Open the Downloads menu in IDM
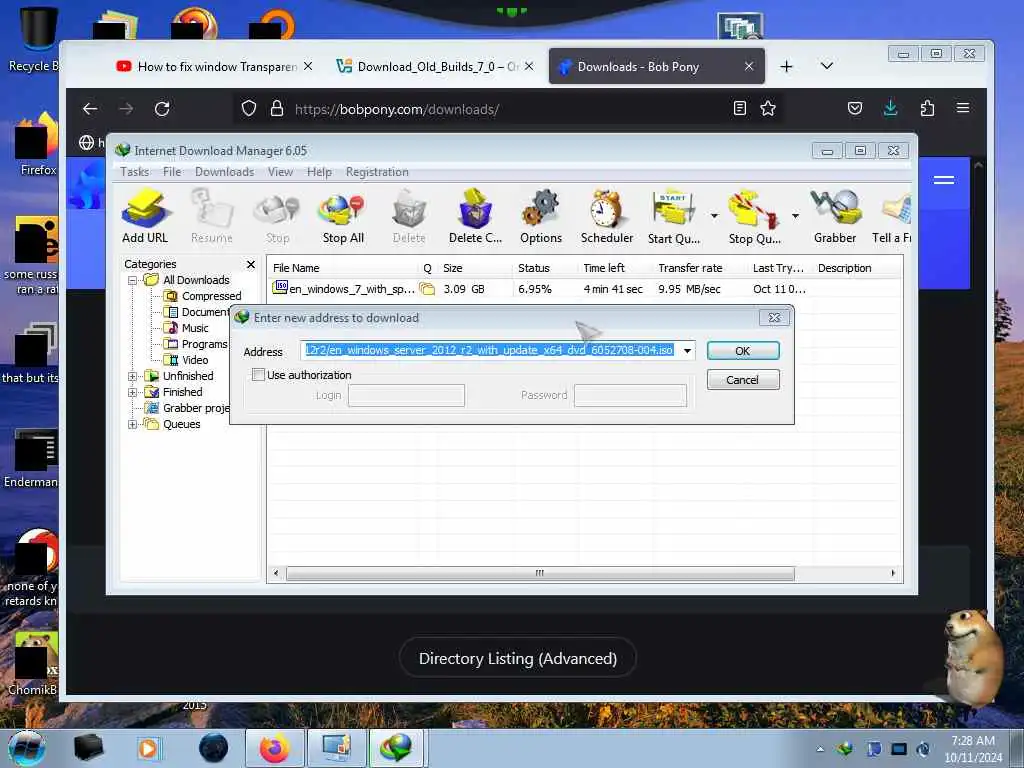This screenshot has width=1024, height=768. tap(224, 172)
